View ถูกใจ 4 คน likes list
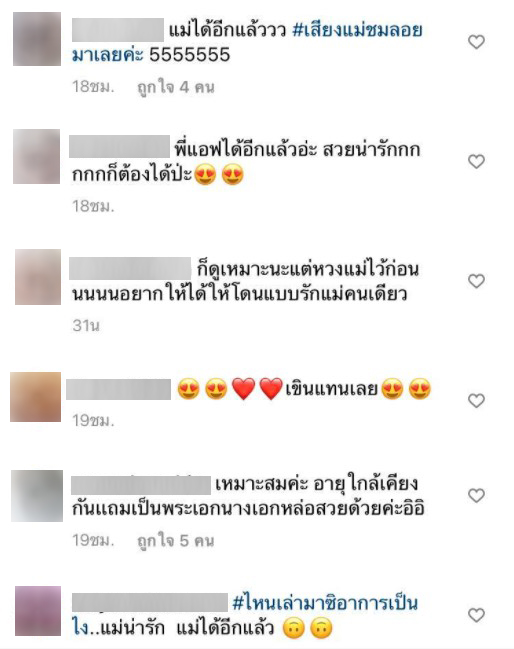 (x=176, y=87)
